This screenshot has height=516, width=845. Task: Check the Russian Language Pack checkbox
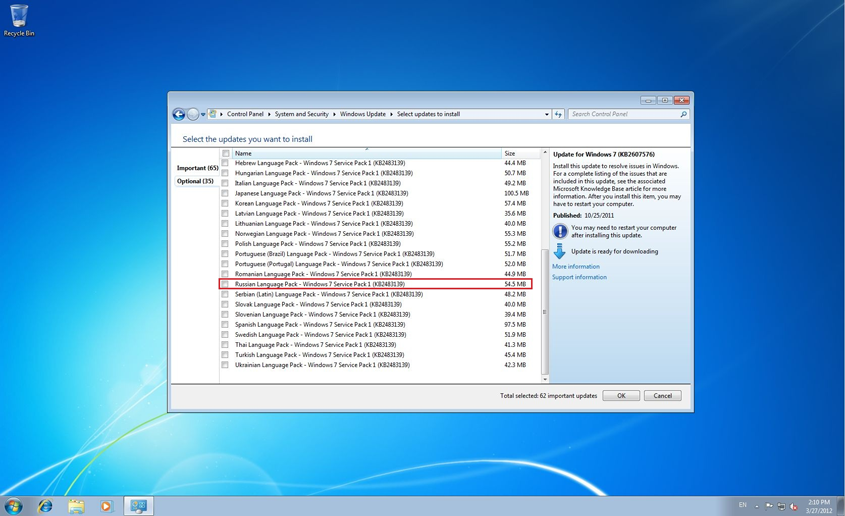point(226,284)
